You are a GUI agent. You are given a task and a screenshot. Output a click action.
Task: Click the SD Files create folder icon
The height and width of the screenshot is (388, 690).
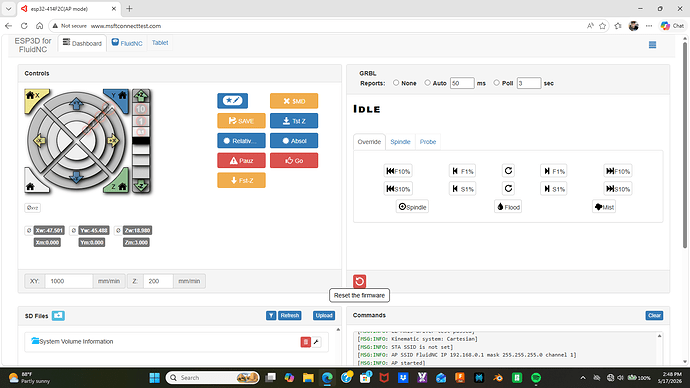pyautogui.click(x=58, y=316)
